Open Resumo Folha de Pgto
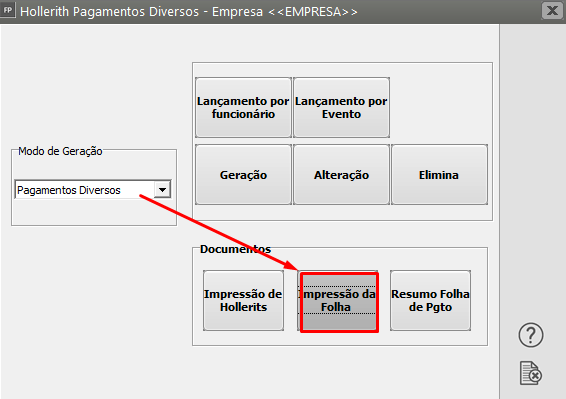Screen dimensions: 566x399 (430, 300)
